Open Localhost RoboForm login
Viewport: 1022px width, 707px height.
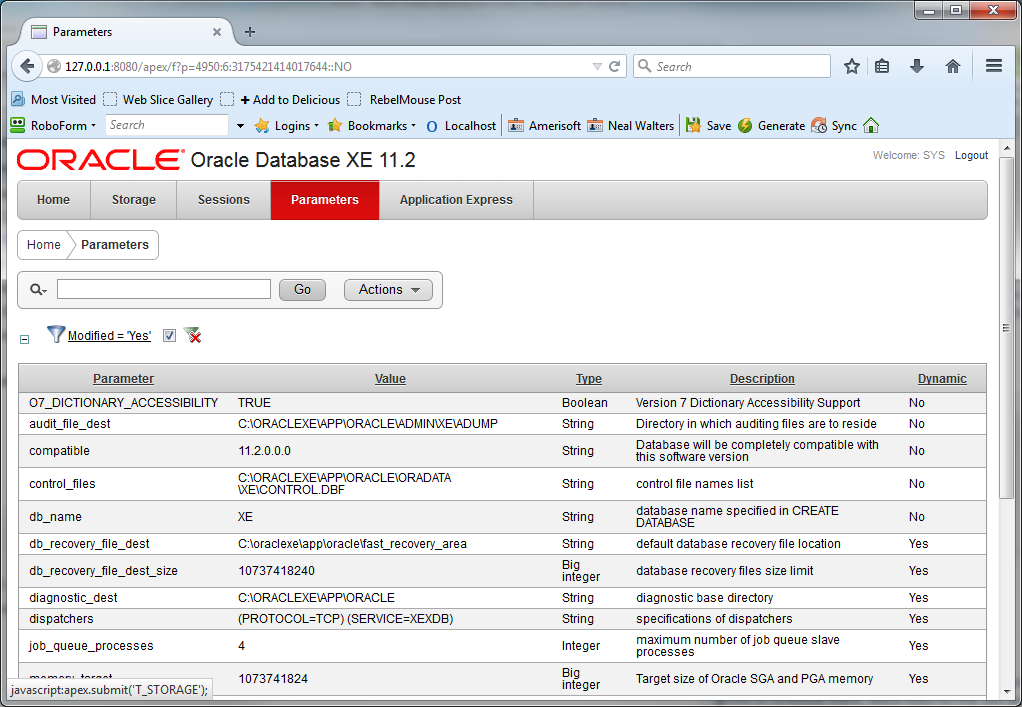(x=461, y=126)
